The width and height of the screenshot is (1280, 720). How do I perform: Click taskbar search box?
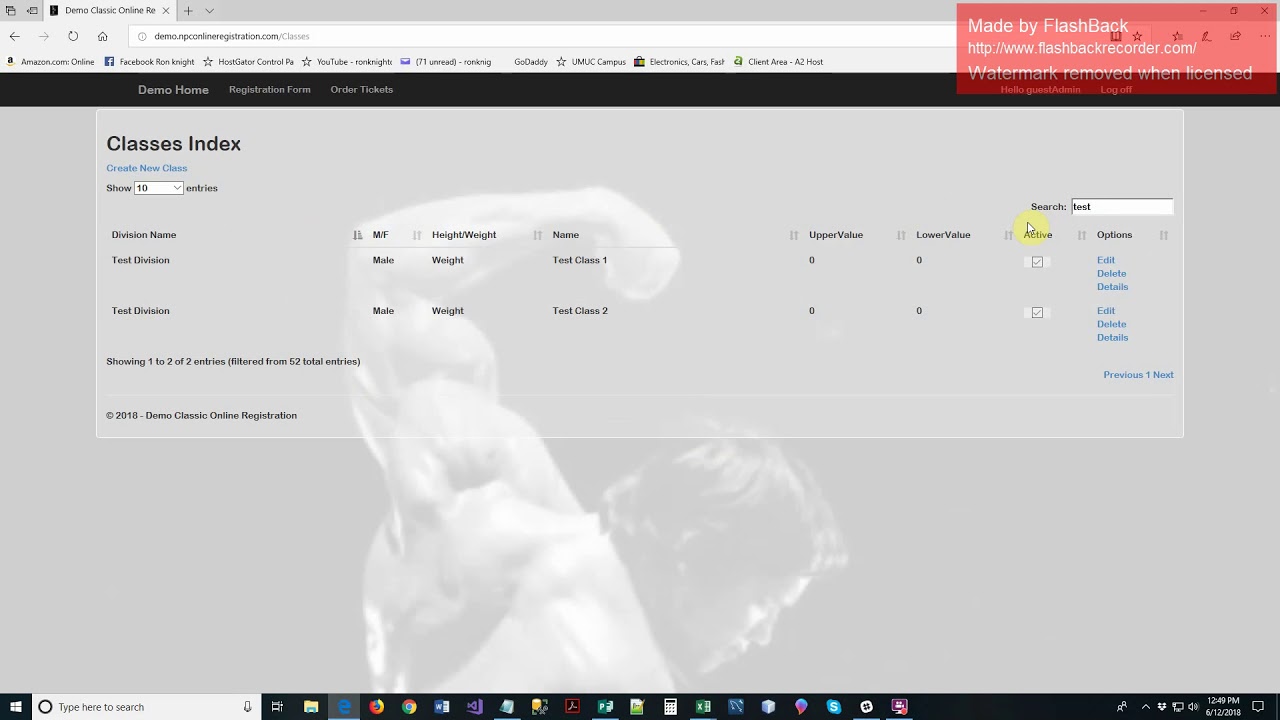click(x=147, y=707)
